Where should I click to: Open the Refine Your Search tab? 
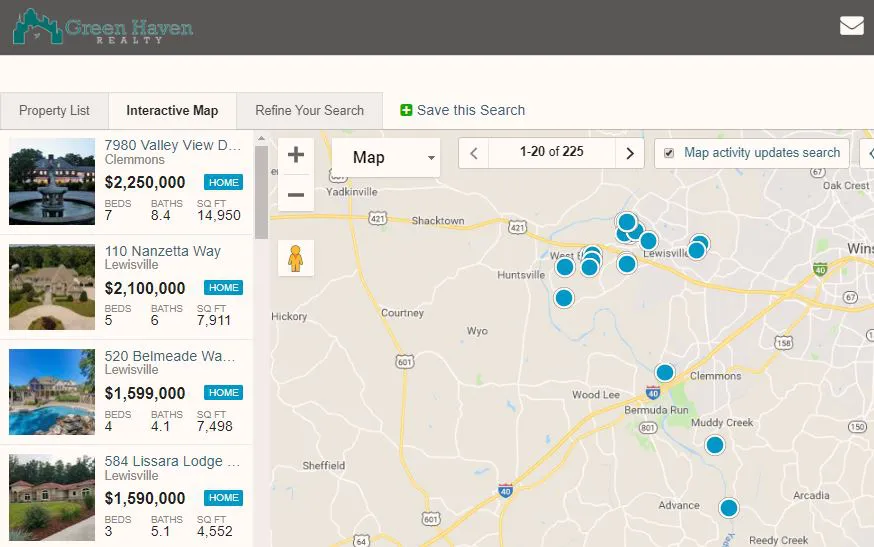point(309,110)
